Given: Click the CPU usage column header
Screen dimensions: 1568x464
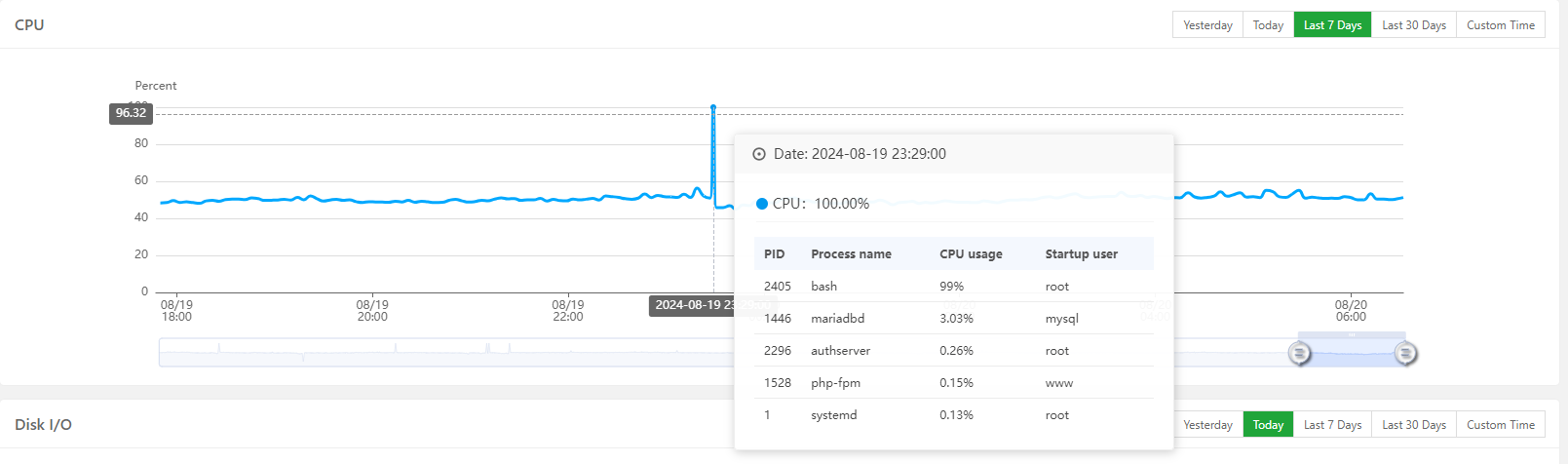Looking at the screenshot, I should tap(971, 254).
